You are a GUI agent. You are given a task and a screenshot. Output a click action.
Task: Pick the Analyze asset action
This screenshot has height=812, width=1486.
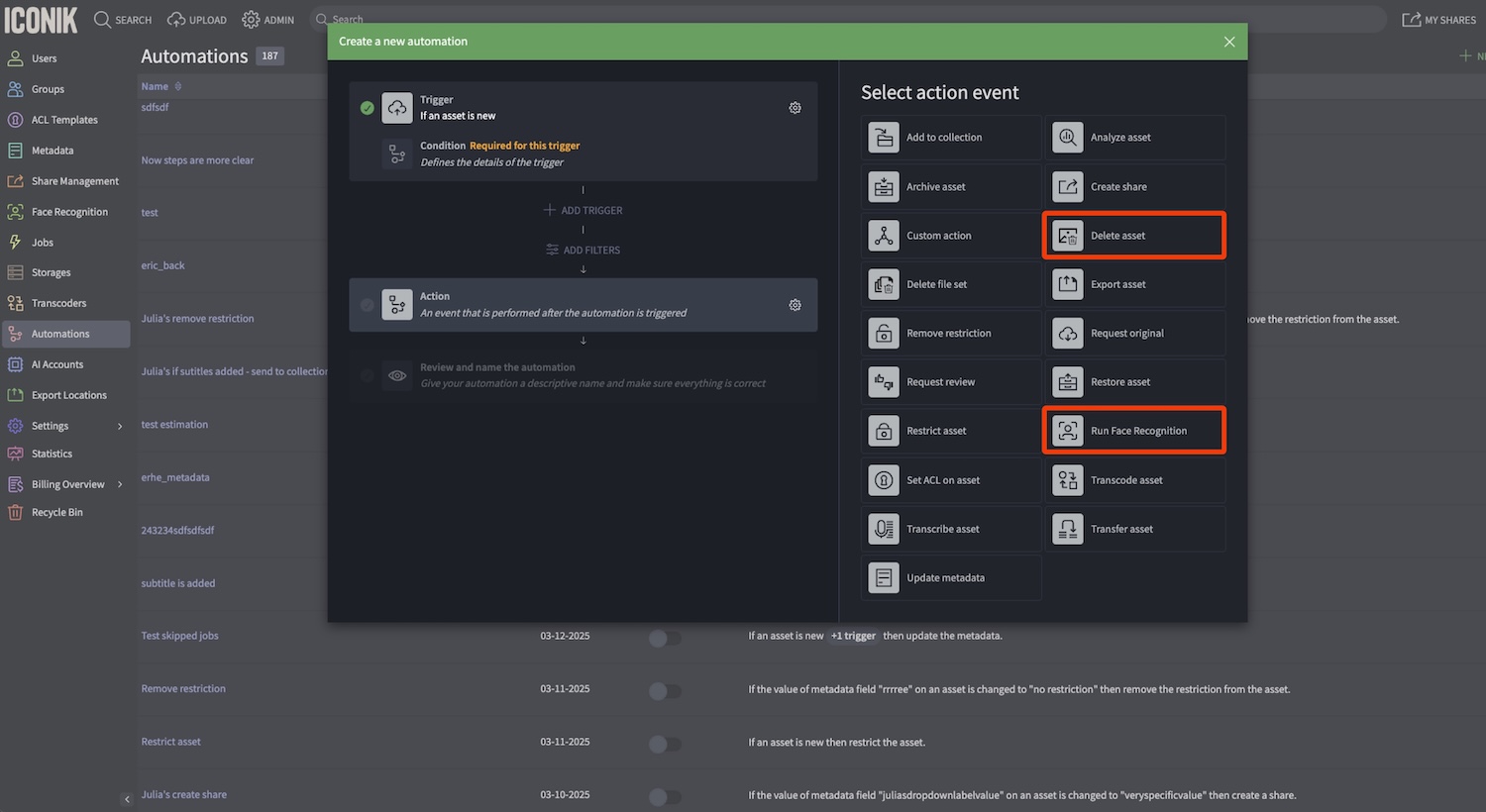click(1133, 137)
